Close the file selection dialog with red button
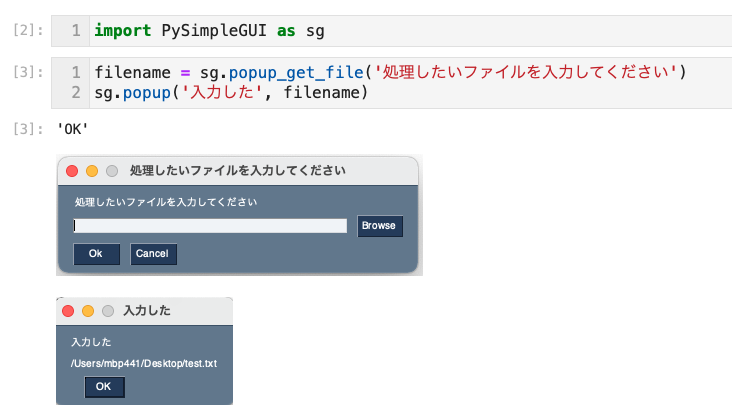Screen dimensions: 732x410 (x=72, y=171)
